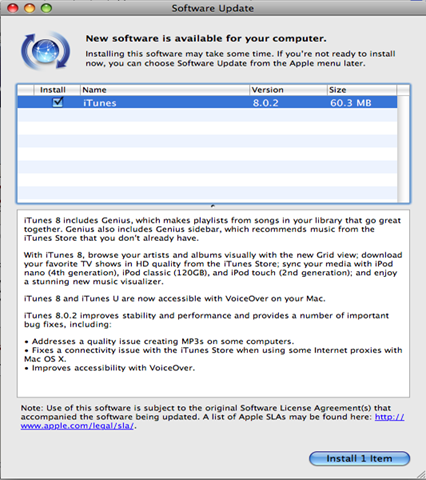Zoom the window with green button
The image size is (426, 480).
click(46, 8)
